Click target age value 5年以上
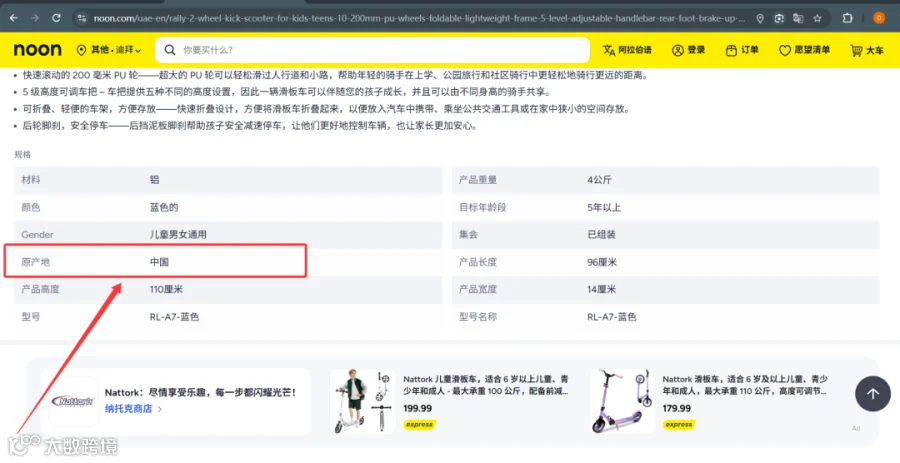This screenshot has height=463, width=900. pos(604,207)
